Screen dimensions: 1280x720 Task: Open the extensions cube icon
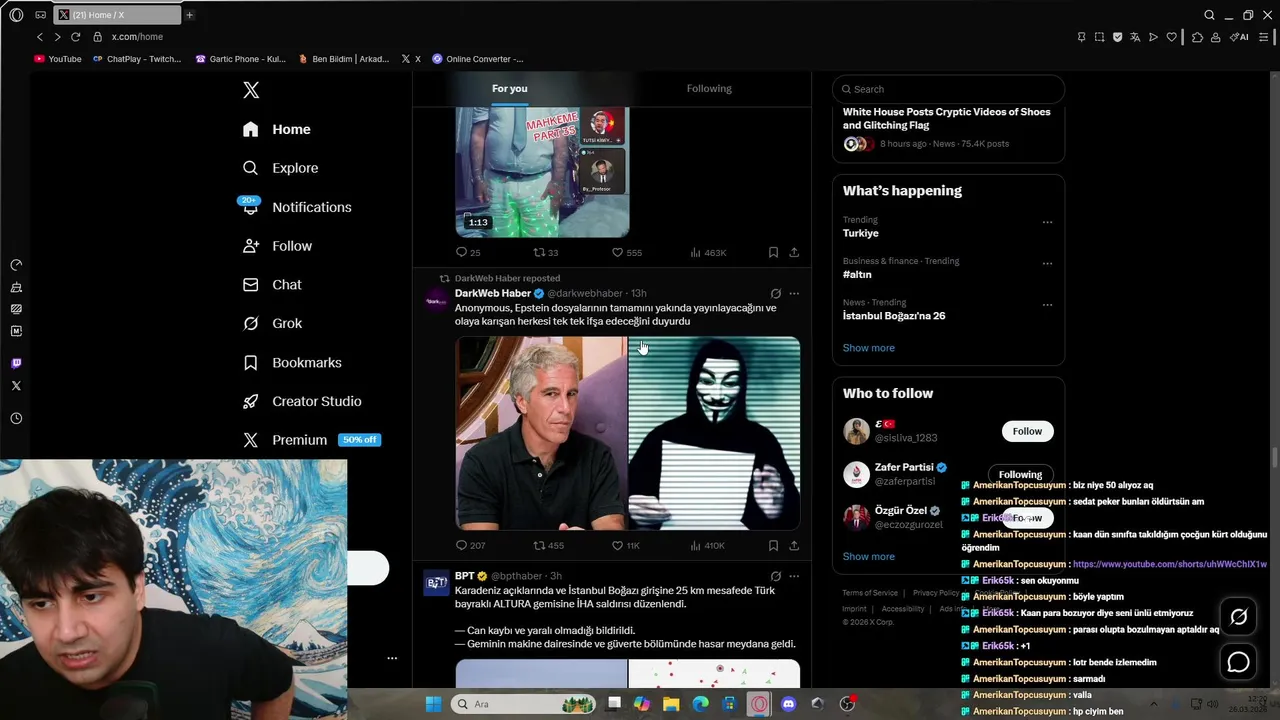point(1197,37)
